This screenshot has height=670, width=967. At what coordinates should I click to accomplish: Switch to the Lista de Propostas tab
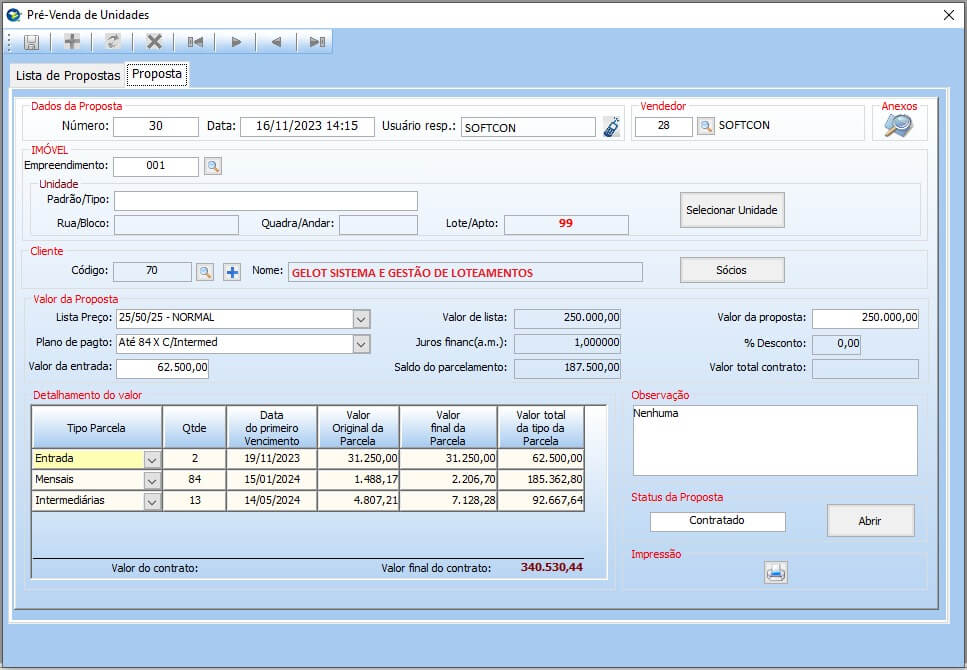67,75
